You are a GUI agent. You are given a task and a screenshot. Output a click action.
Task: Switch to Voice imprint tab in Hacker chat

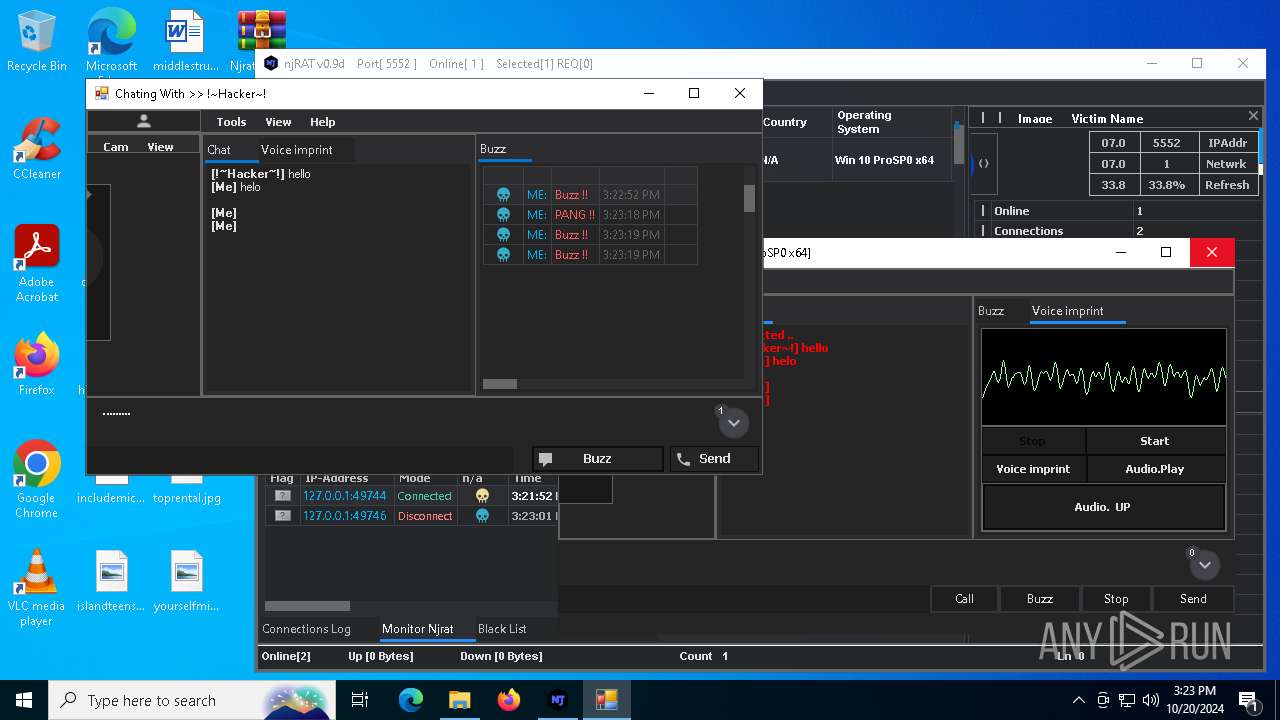[x=296, y=150]
